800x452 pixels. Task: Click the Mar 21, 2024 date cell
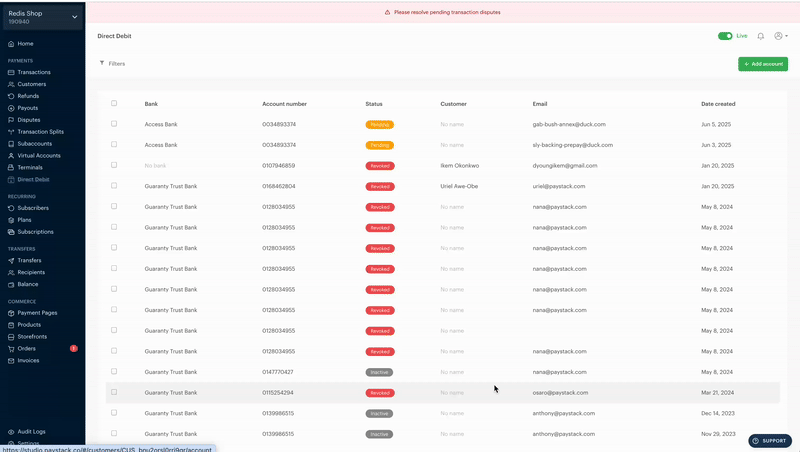[717, 393]
